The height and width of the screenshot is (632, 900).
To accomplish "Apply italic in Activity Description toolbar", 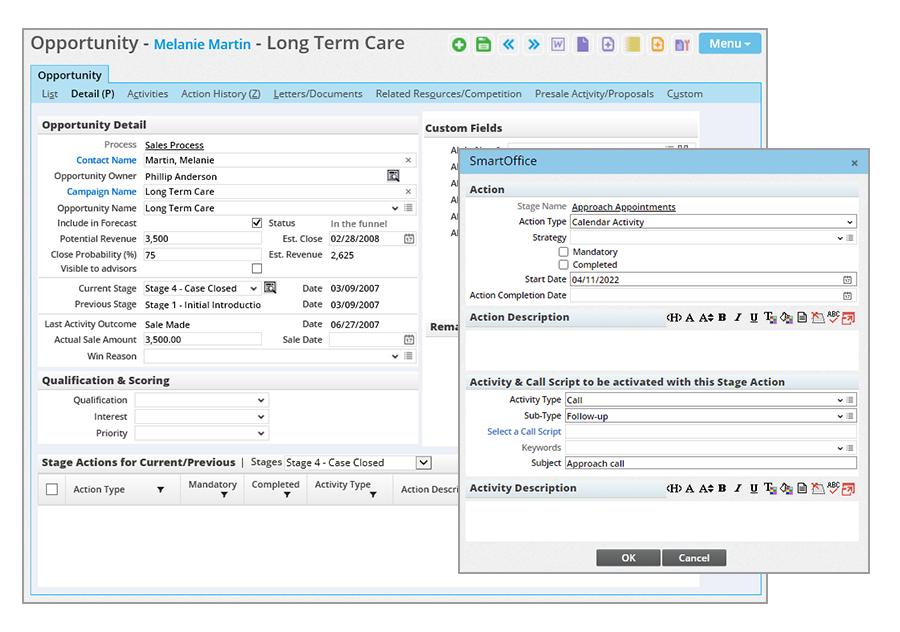I will (x=738, y=488).
